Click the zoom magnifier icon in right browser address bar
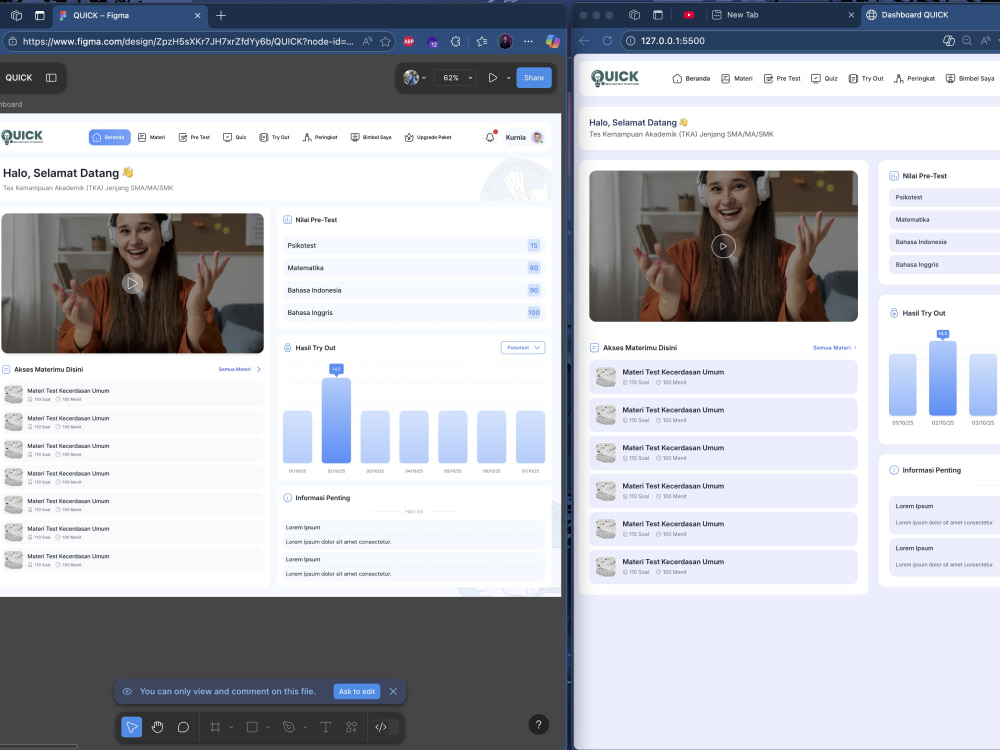Viewport: 1000px width, 750px height. coord(967,41)
